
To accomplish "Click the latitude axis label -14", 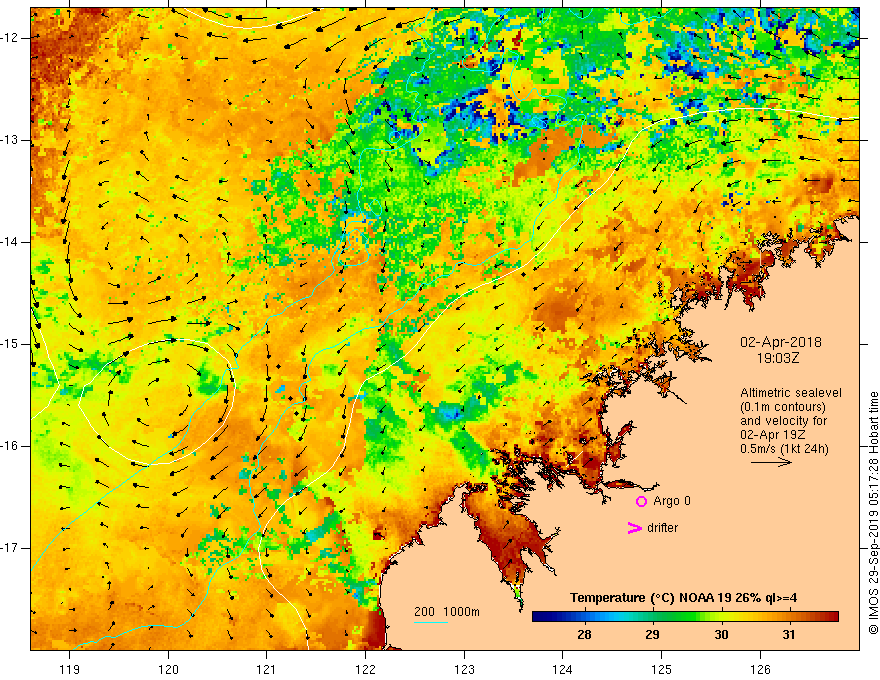I will [10, 242].
